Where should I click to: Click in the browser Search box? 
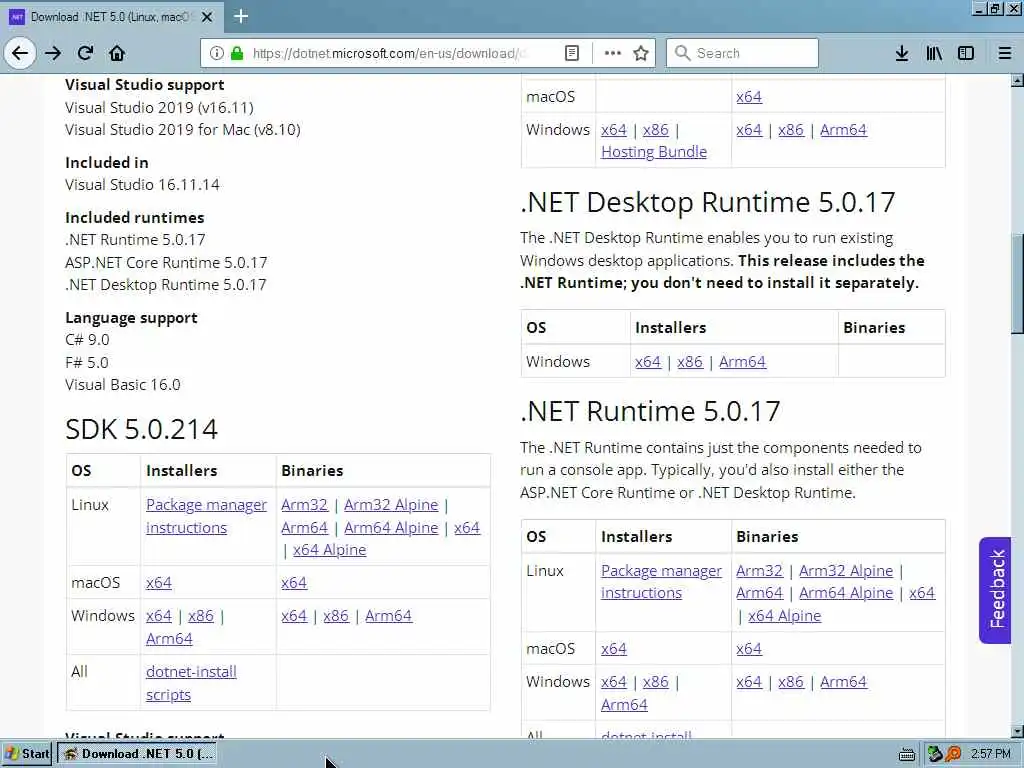(742, 53)
